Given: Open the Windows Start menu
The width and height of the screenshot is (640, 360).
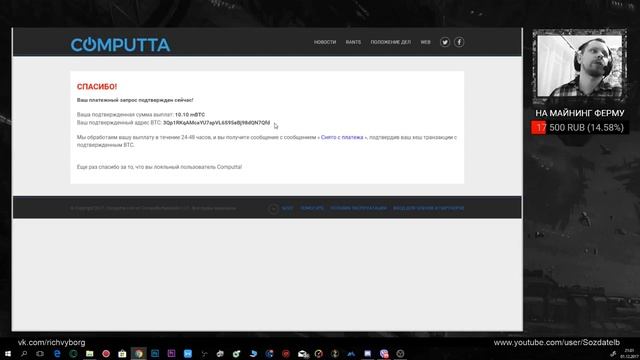Looking at the screenshot, I should [8, 353].
